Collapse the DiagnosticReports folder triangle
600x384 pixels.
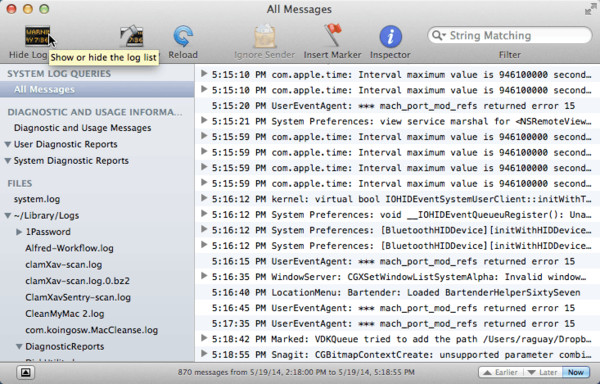(x=19, y=347)
